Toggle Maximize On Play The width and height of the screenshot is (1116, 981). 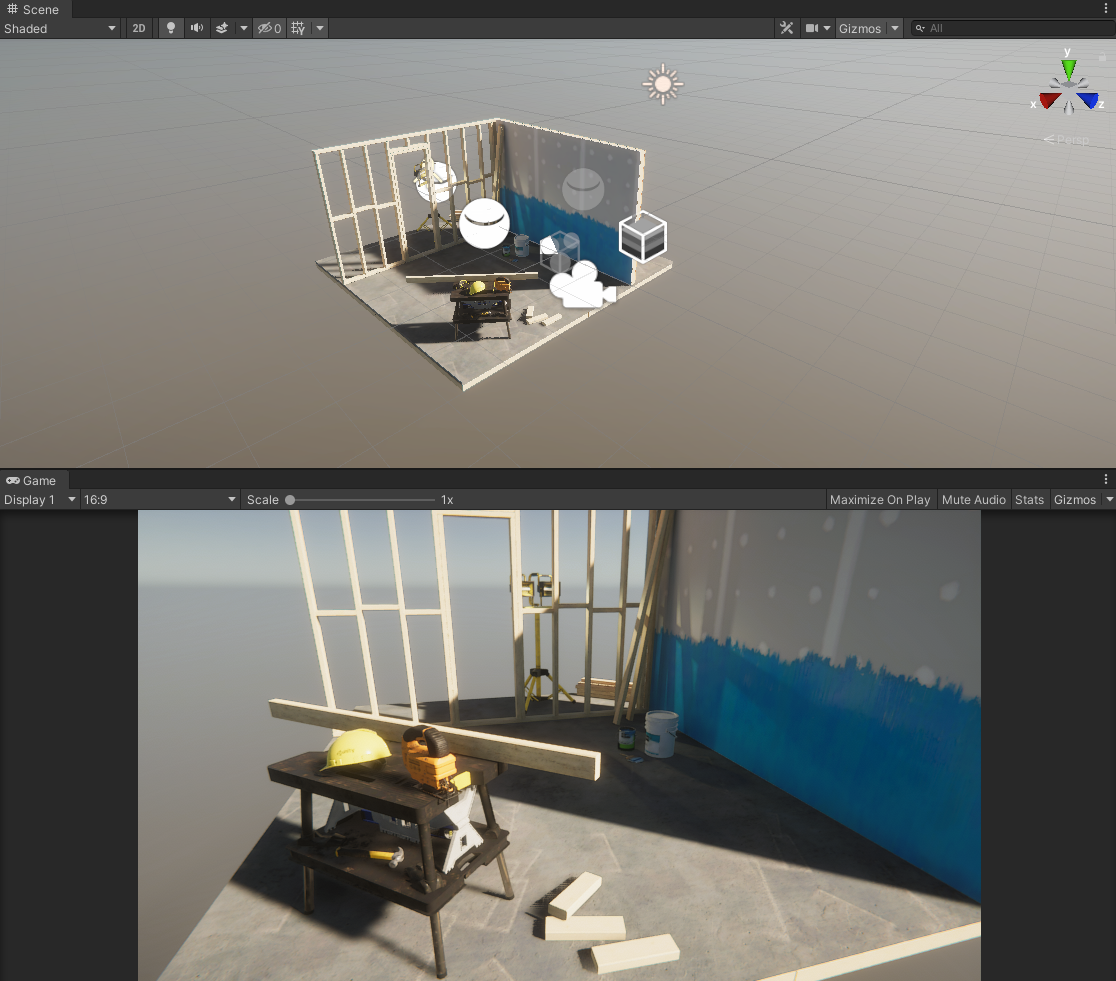tap(880, 500)
